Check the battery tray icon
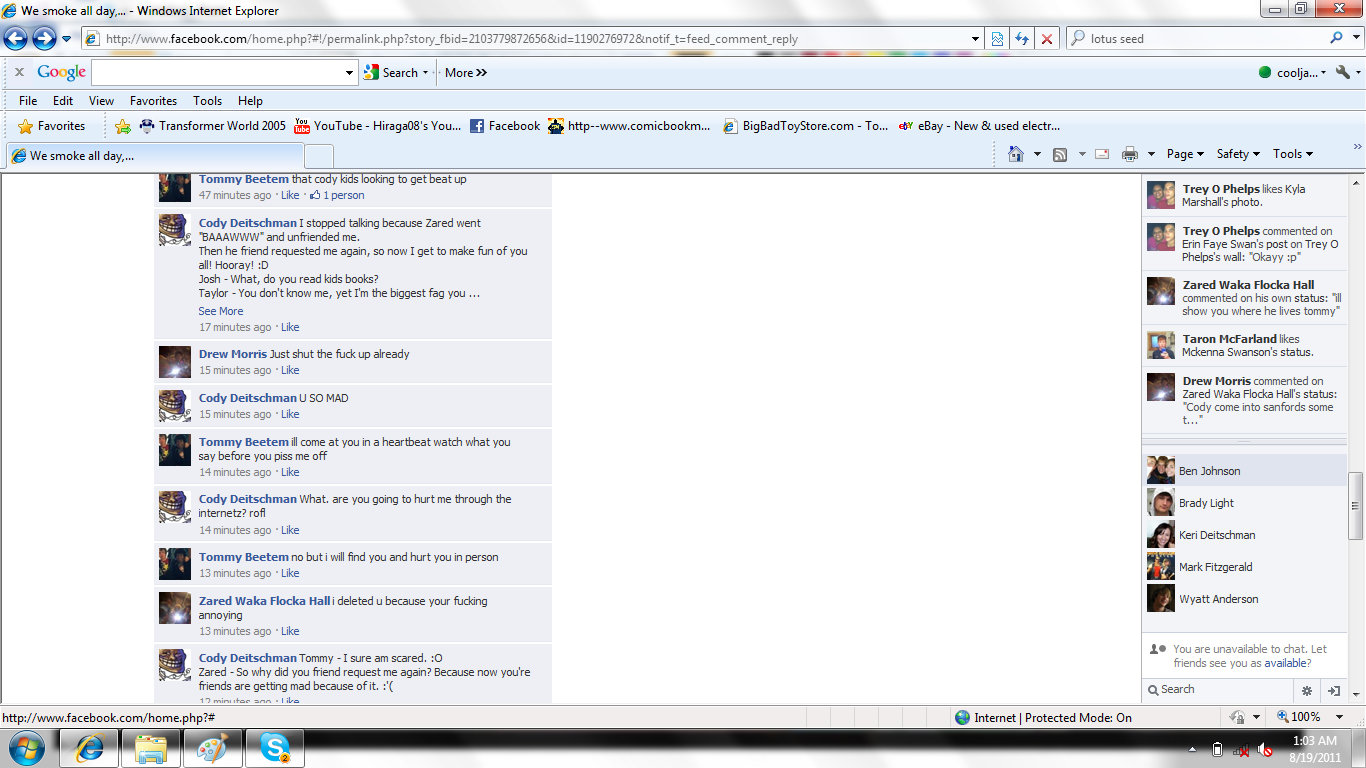 coord(1217,748)
